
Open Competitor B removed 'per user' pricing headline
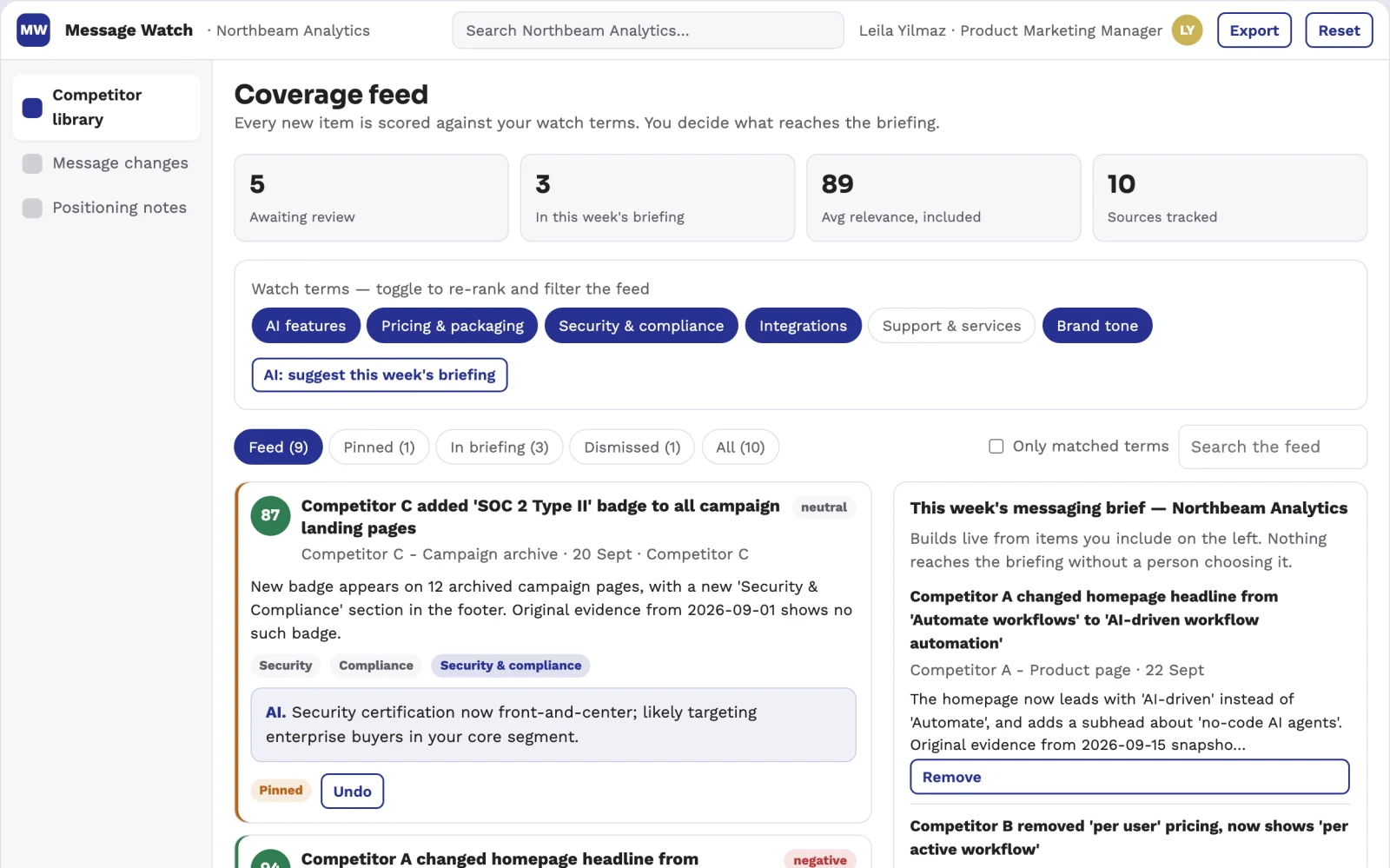tap(1129, 838)
